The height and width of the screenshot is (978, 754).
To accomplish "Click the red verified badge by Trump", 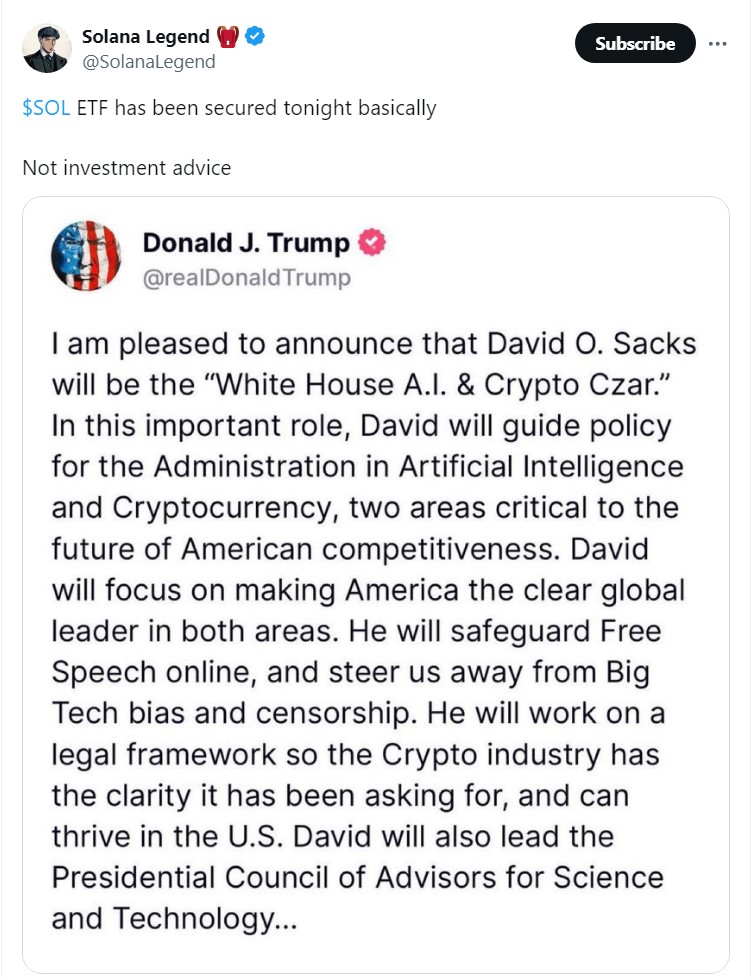I will point(372,242).
